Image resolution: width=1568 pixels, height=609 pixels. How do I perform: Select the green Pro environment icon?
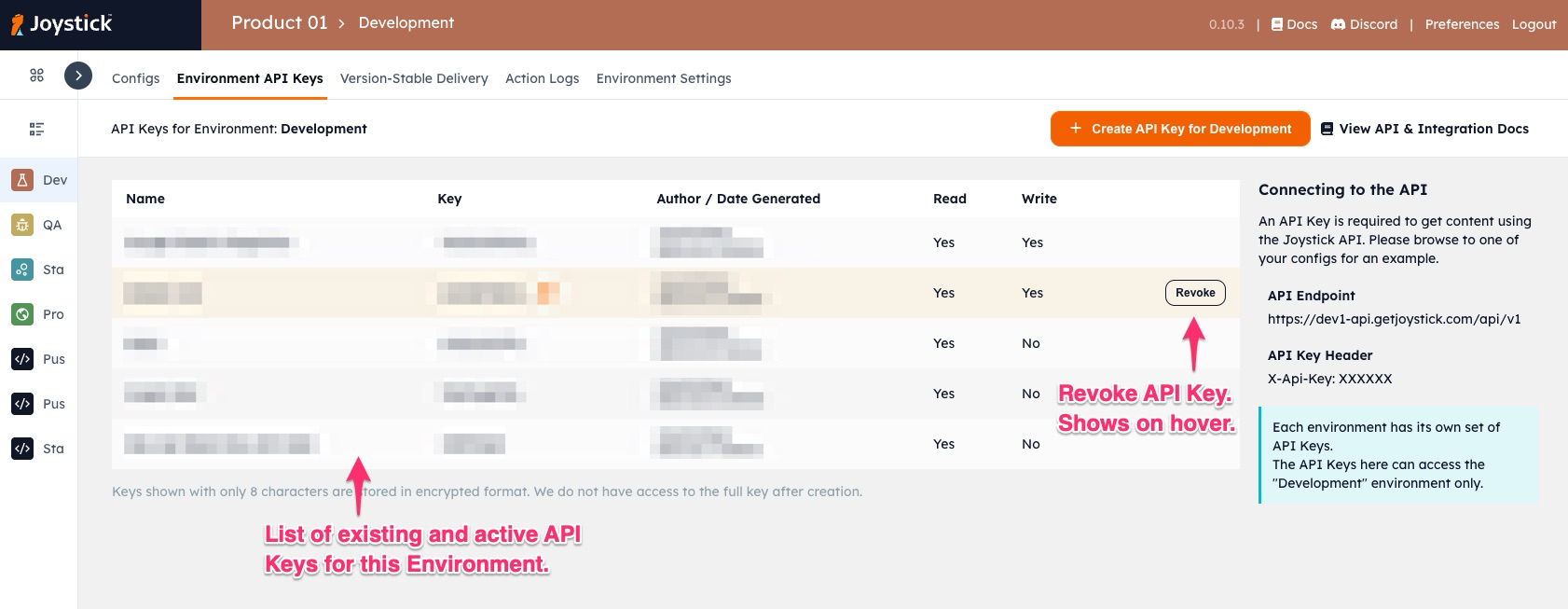pyautogui.click(x=22, y=314)
